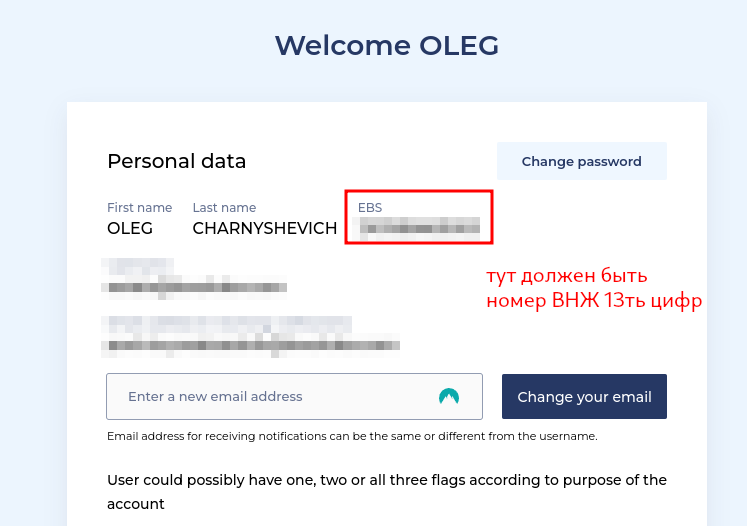Click the teal icon inside email field
Viewport: 747px width, 526px height.
(x=449, y=396)
